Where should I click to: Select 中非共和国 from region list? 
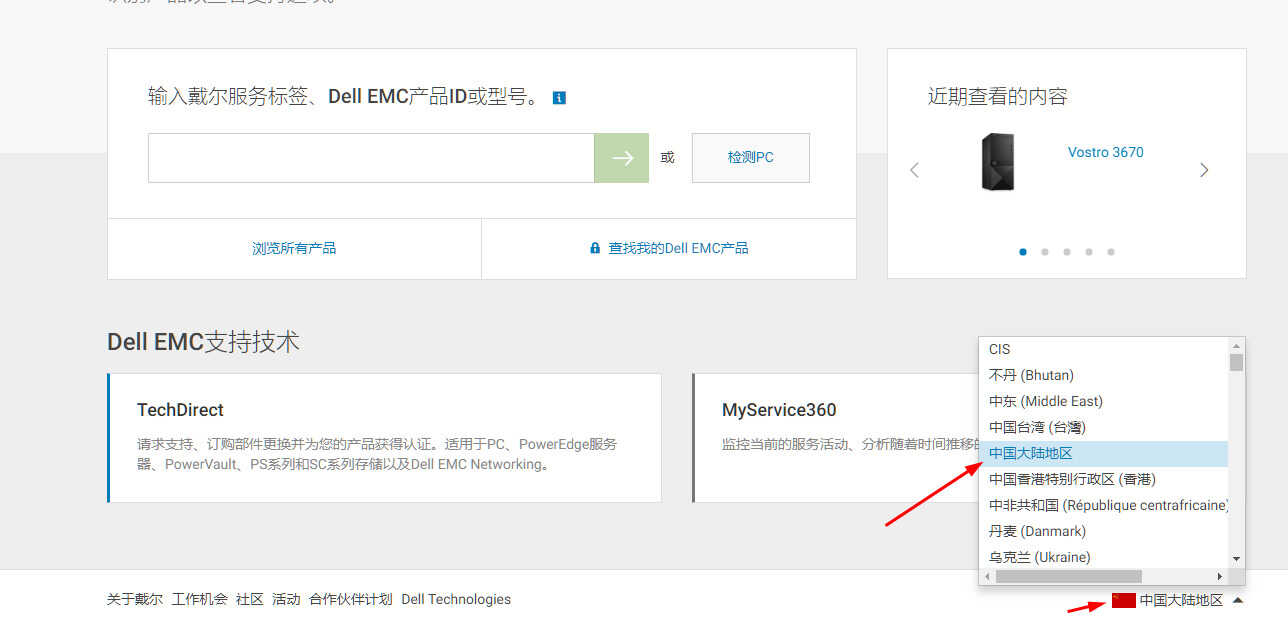1103,505
